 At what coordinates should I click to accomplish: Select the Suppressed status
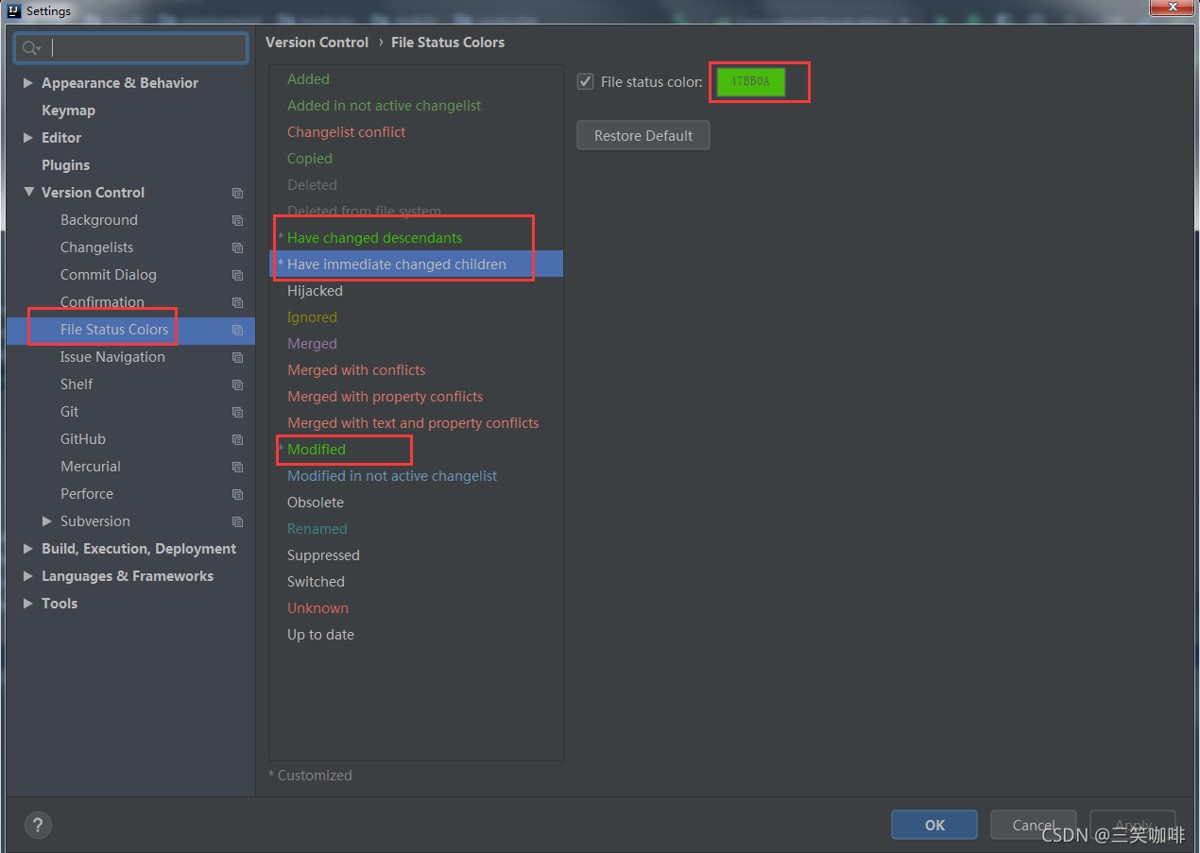(x=323, y=555)
